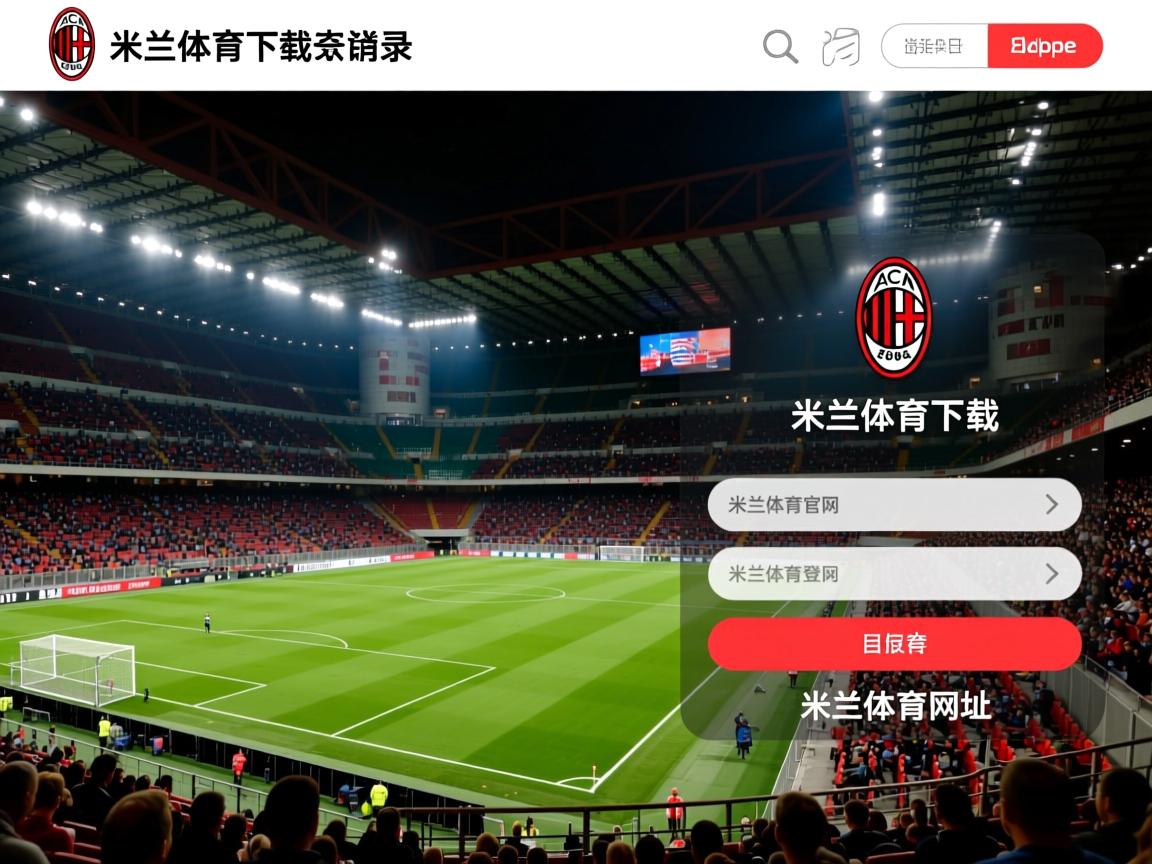1152x864 pixels.
Task: Click the white goal net on pitch
Action: 77,669
